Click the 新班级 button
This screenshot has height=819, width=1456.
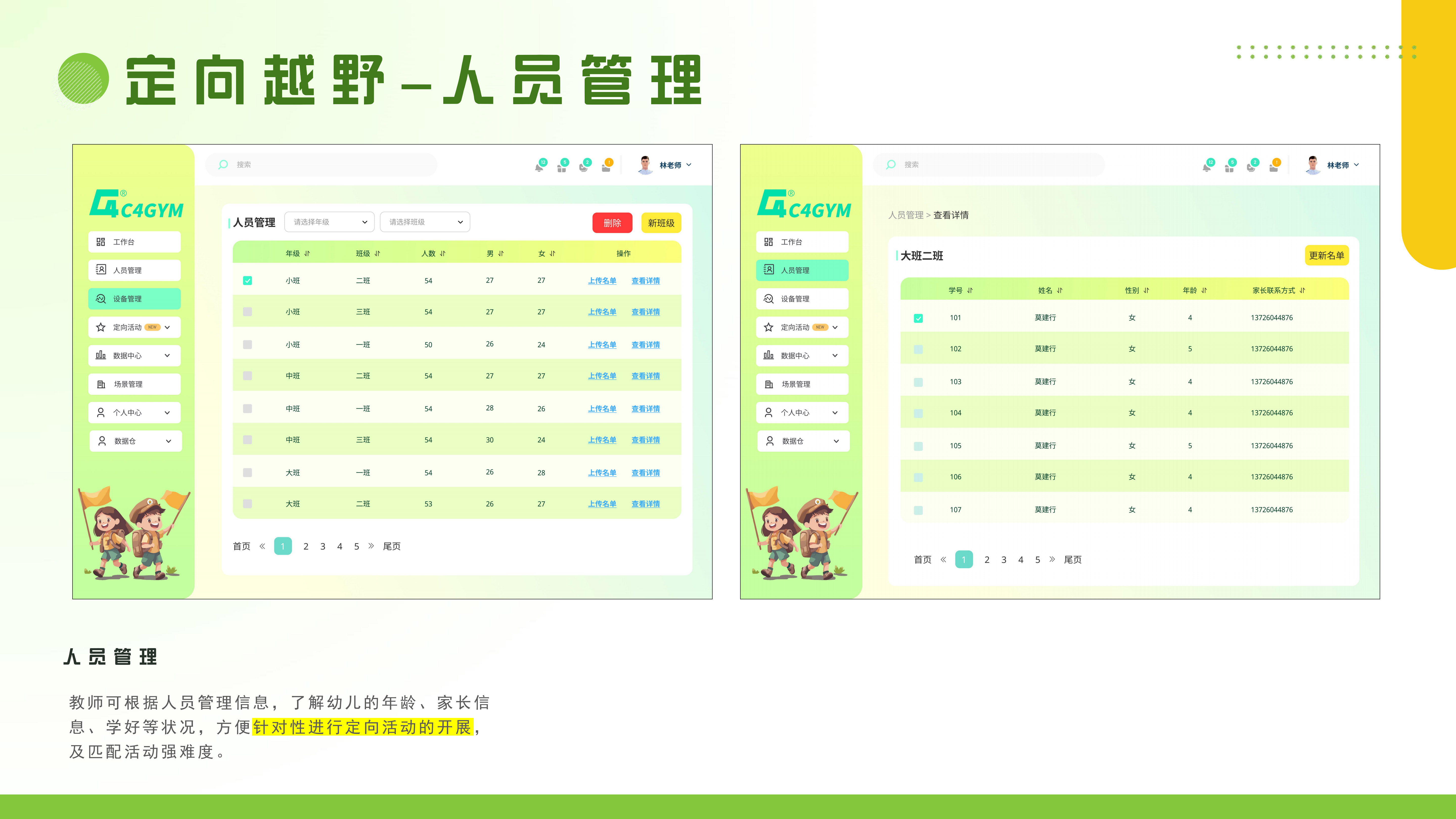tap(661, 223)
